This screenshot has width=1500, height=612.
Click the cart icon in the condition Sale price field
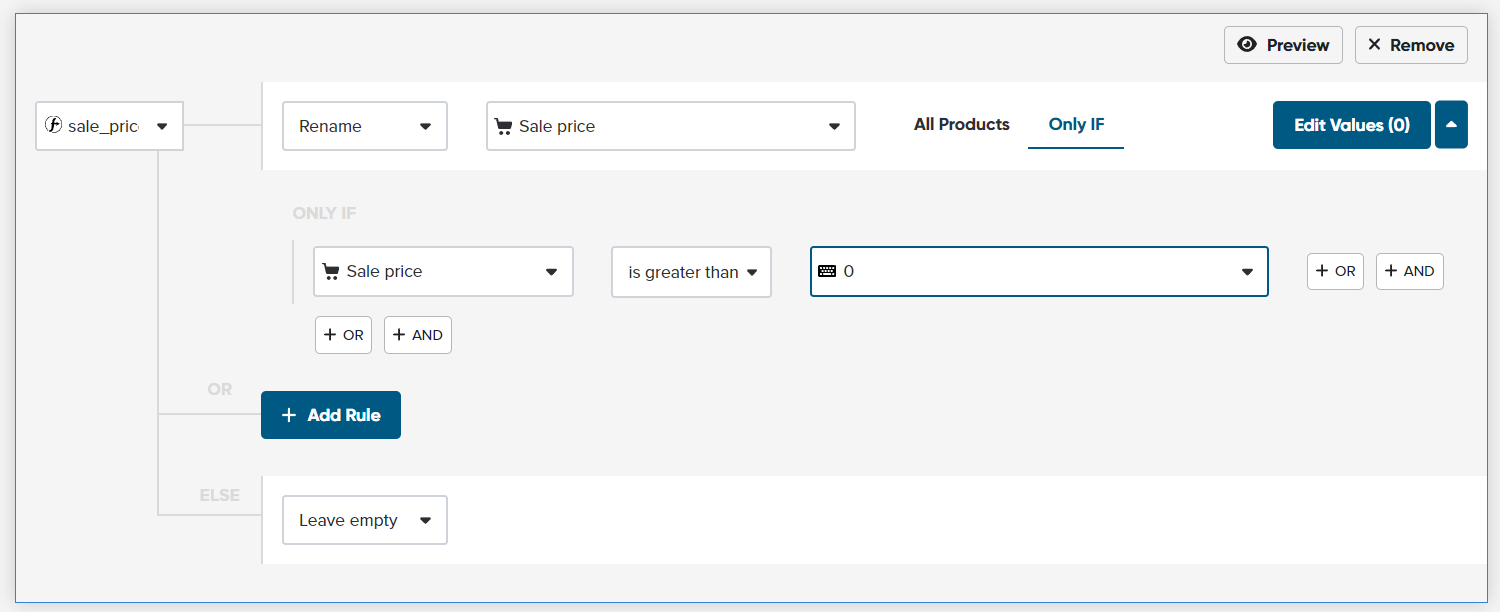[331, 271]
